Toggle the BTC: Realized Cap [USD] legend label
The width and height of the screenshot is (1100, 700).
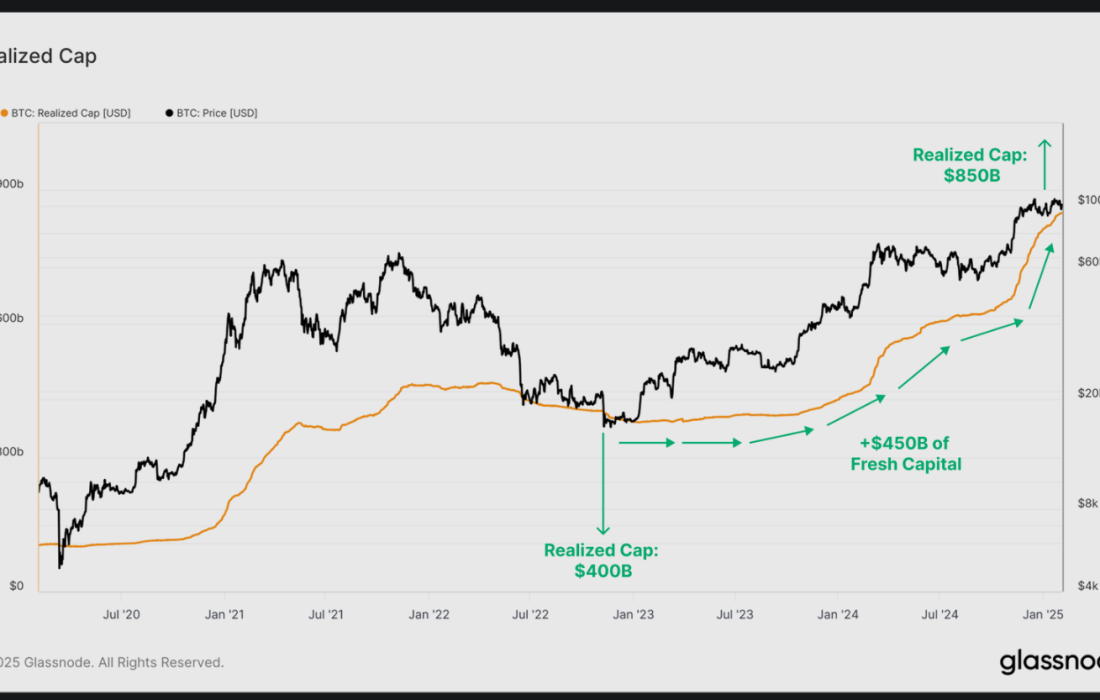(70, 113)
